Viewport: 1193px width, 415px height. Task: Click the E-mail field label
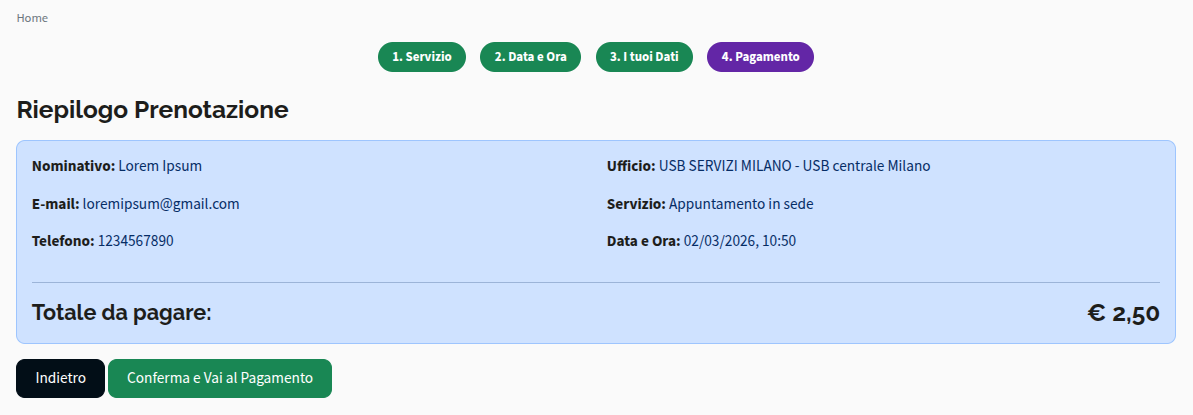tap(55, 204)
